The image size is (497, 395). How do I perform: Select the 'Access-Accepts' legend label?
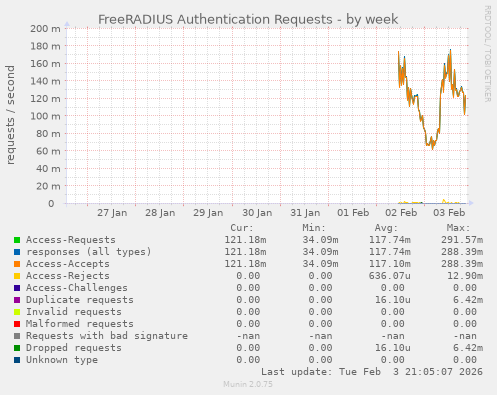tap(68, 264)
